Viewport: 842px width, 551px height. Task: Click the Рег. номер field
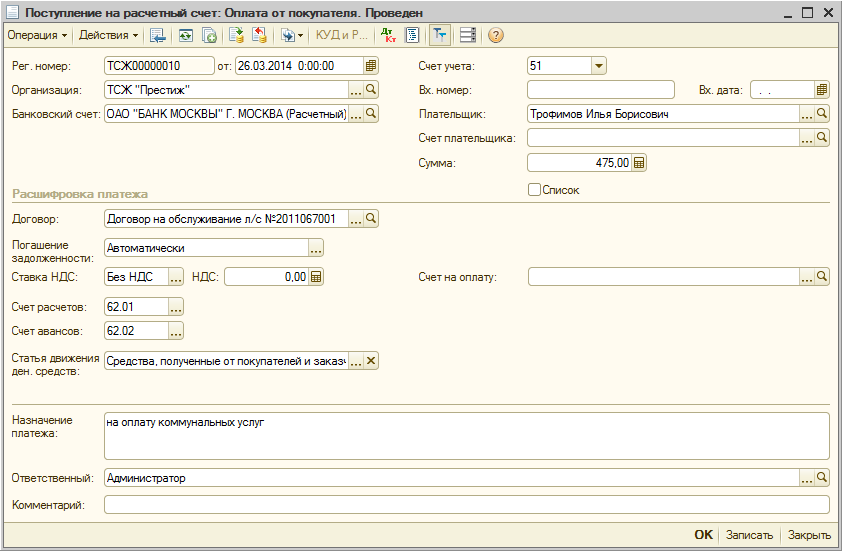[x=159, y=66]
